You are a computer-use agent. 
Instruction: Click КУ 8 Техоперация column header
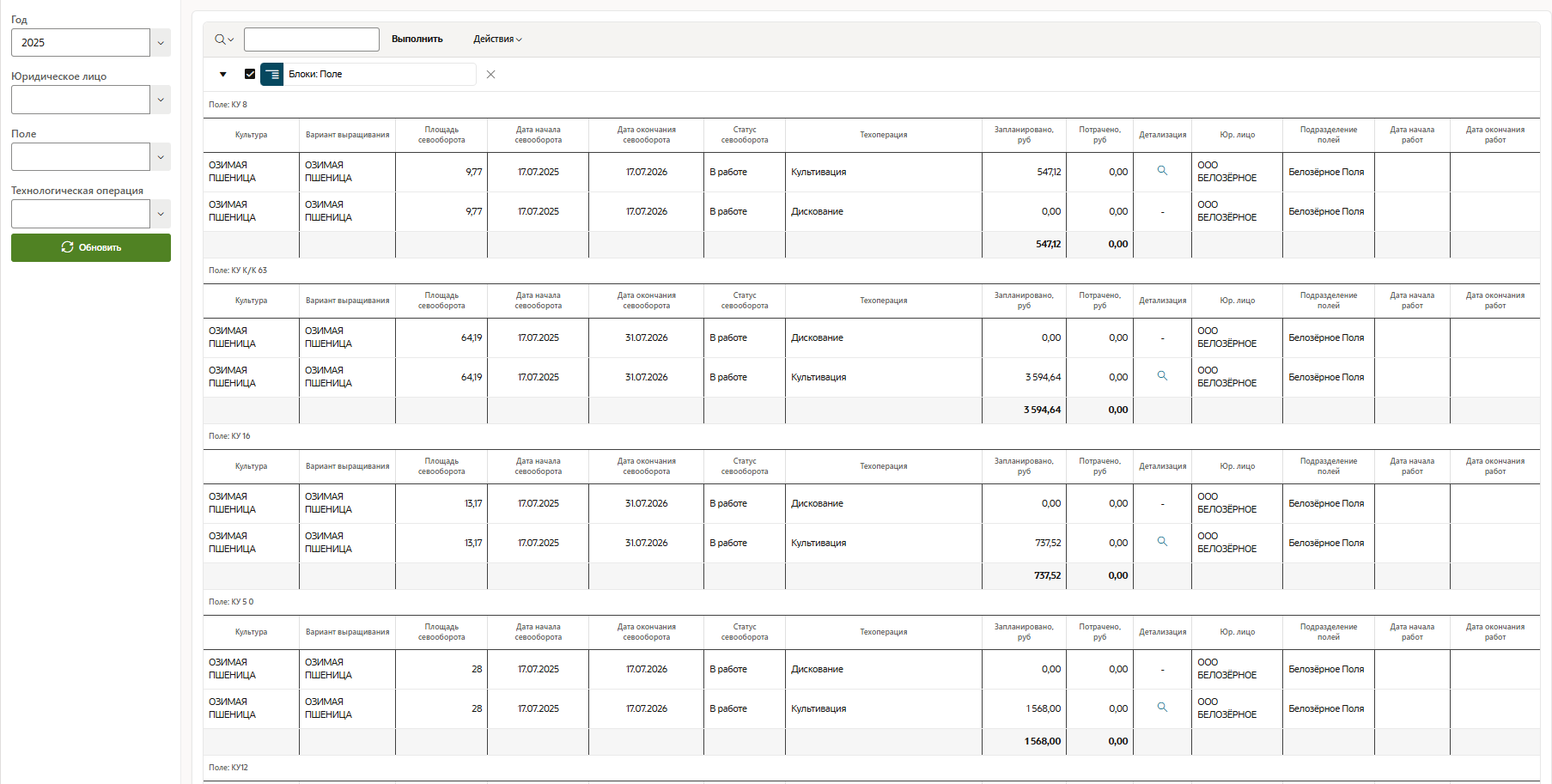tap(884, 135)
